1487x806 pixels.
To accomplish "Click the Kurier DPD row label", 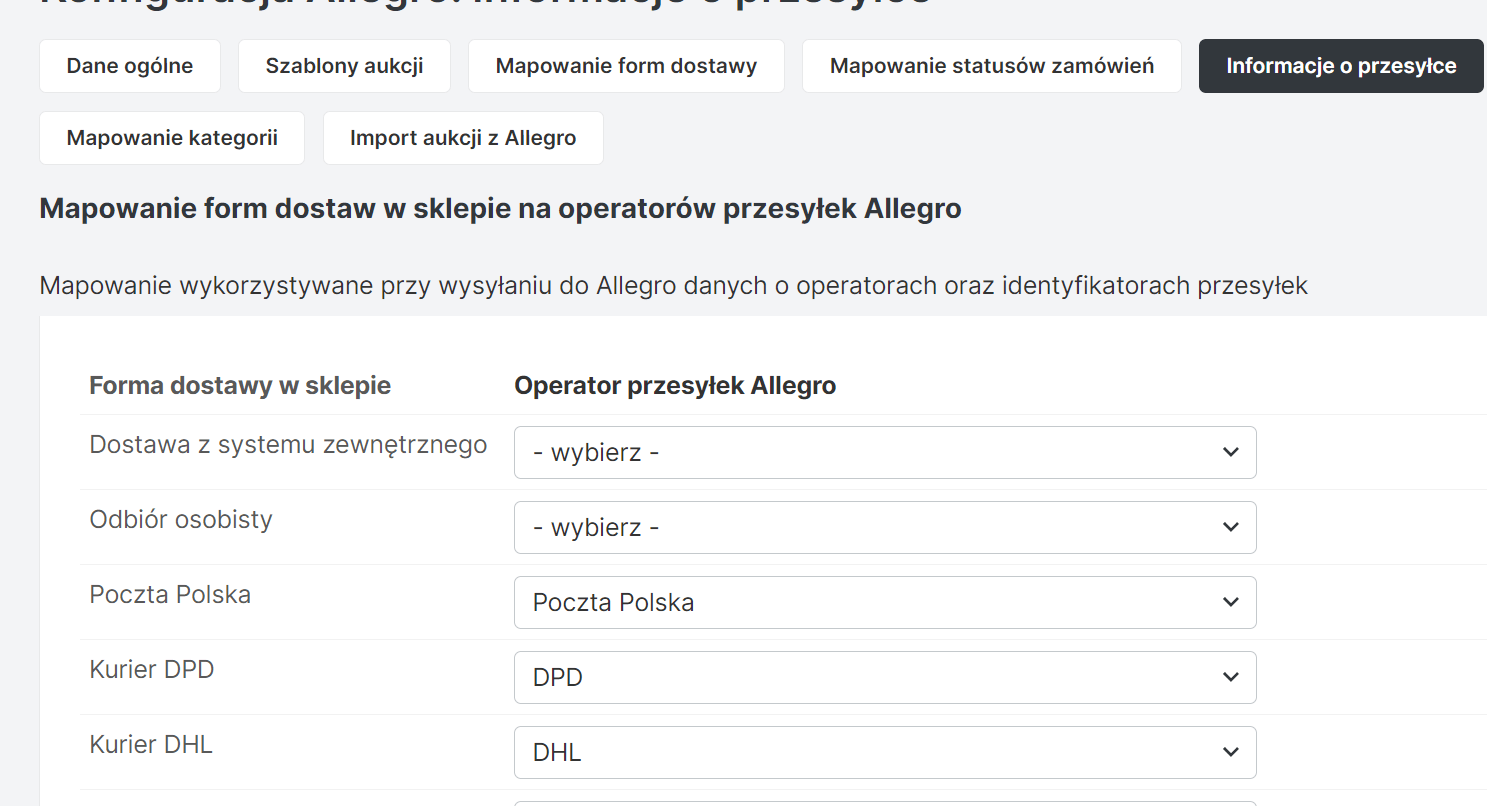I will 152,670.
